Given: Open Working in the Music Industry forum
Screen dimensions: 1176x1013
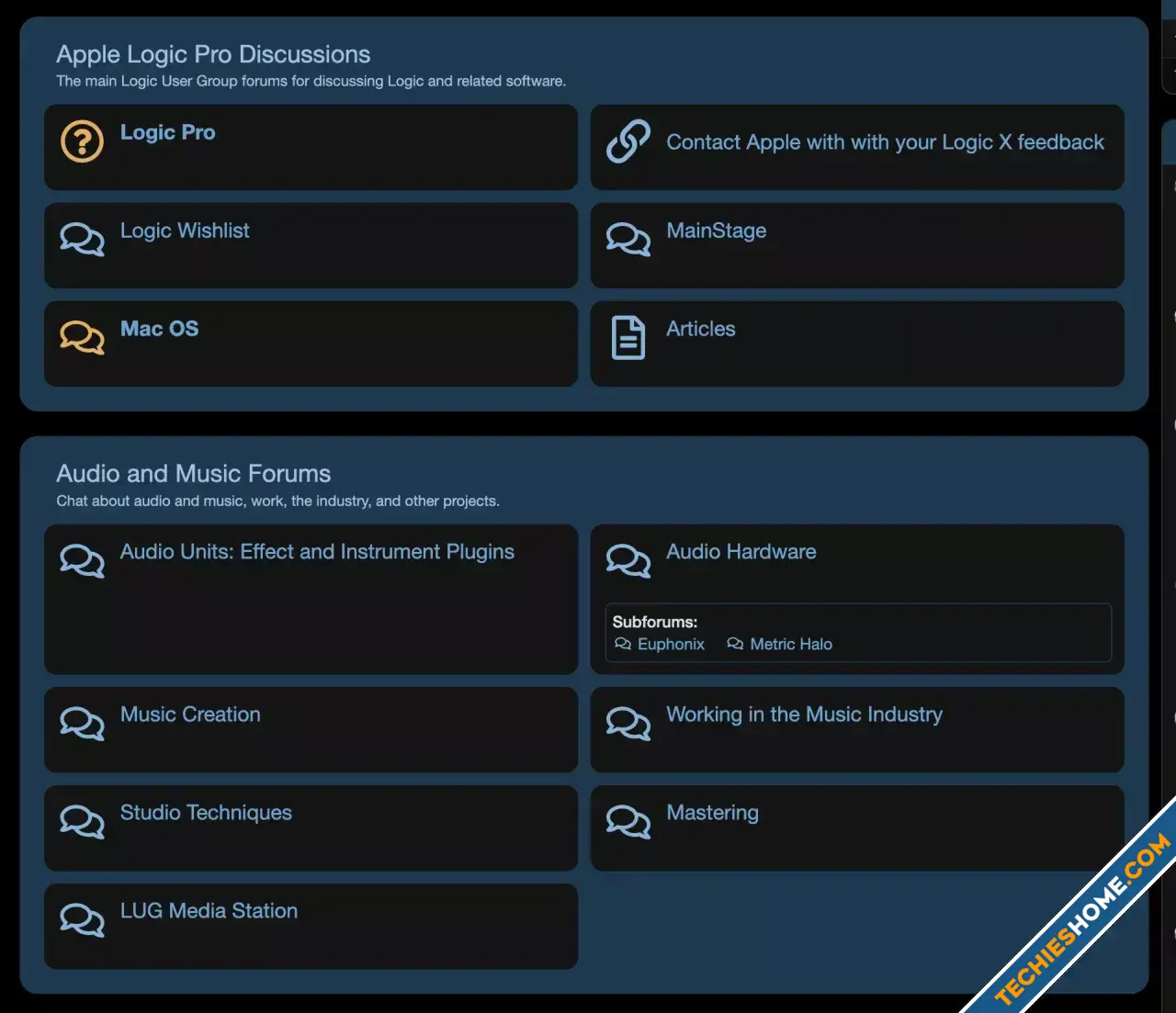Looking at the screenshot, I should (804, 715).
